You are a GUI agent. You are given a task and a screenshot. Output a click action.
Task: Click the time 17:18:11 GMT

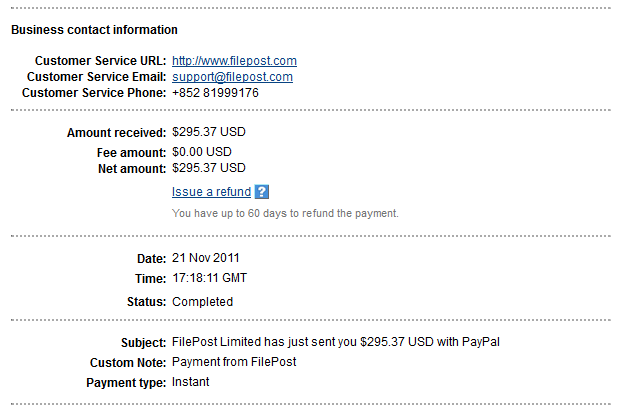point(210,277)
